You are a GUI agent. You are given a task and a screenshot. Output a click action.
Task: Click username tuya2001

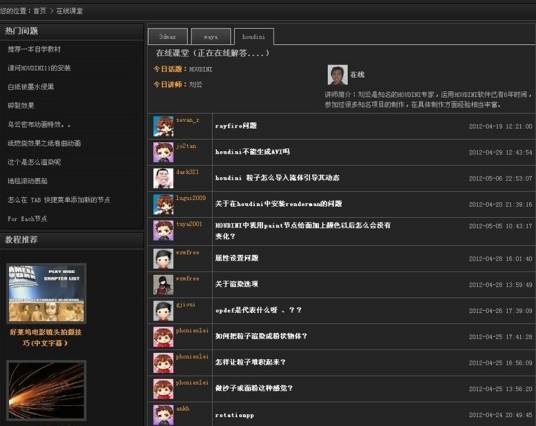pos(189,224)
